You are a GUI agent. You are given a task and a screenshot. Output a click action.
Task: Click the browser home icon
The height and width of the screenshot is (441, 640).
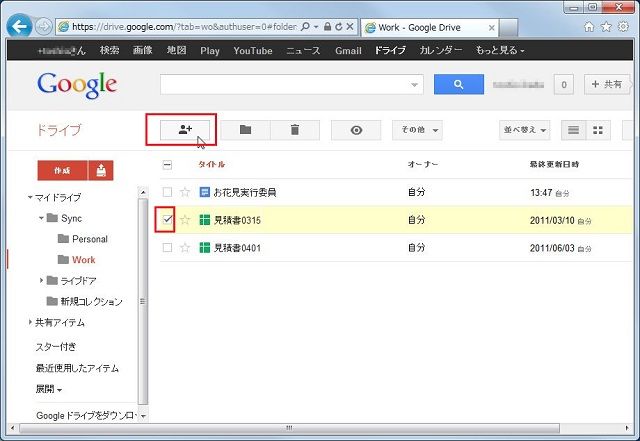(x=589, y=27)
